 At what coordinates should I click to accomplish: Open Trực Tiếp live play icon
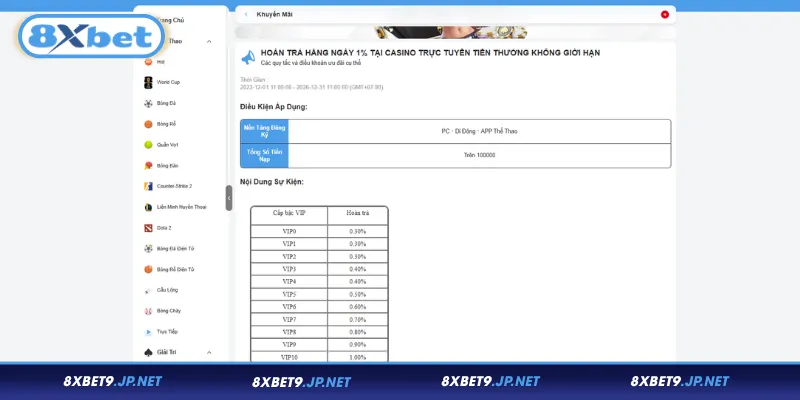click(148, 332)
